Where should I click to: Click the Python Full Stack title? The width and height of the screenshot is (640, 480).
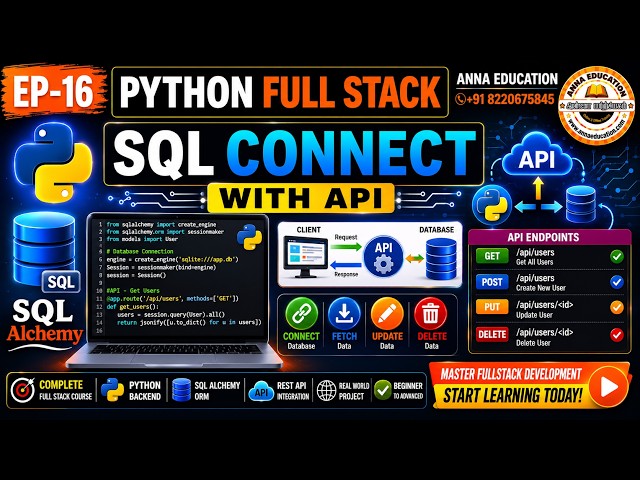[x=280, y=91]
